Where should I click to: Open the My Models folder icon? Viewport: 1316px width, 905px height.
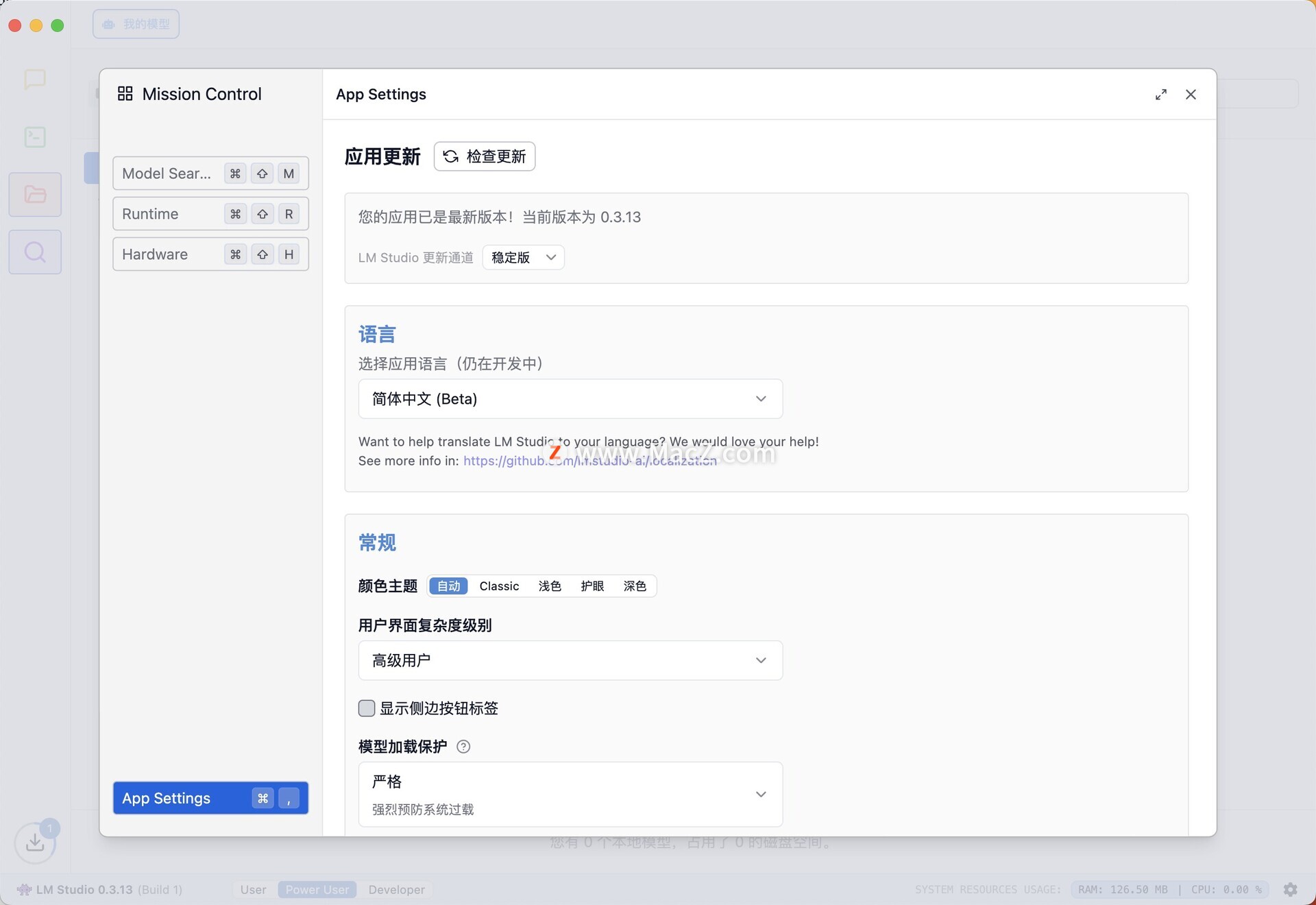pyautogui.click(x=35, y=195)
